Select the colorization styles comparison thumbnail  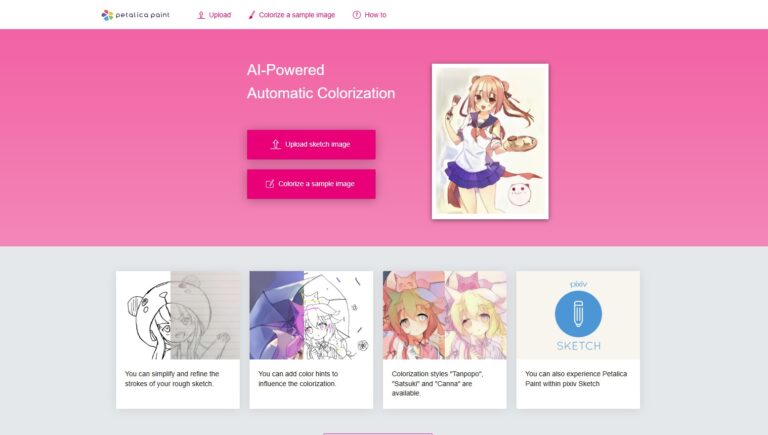[444, 314]
